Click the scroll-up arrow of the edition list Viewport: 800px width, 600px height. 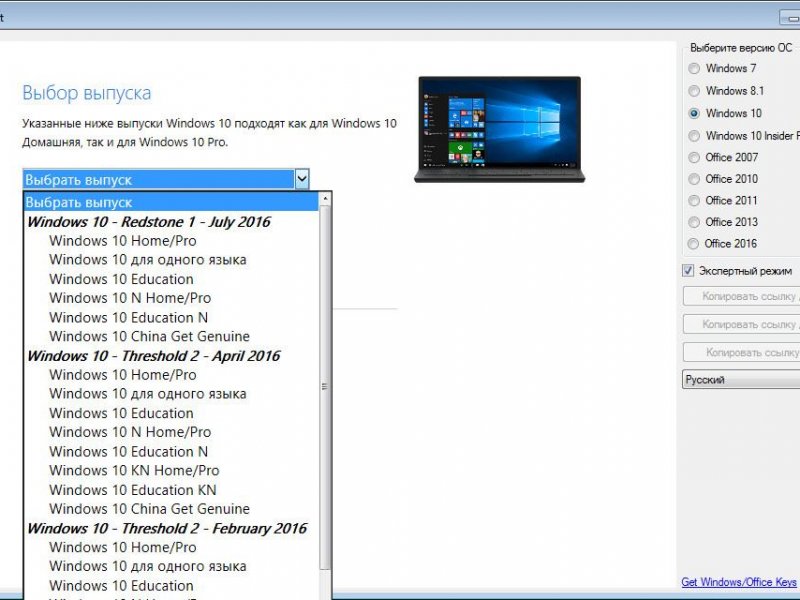coord(324,198)
